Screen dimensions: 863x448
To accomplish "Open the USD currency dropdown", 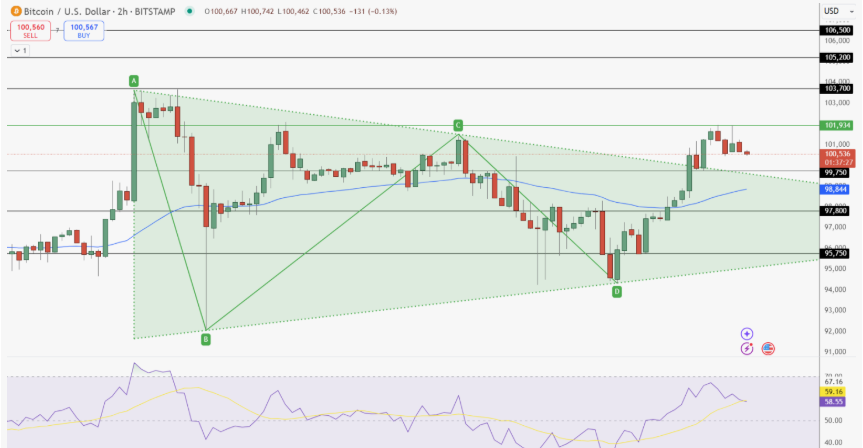I will [x=837, y=11].
